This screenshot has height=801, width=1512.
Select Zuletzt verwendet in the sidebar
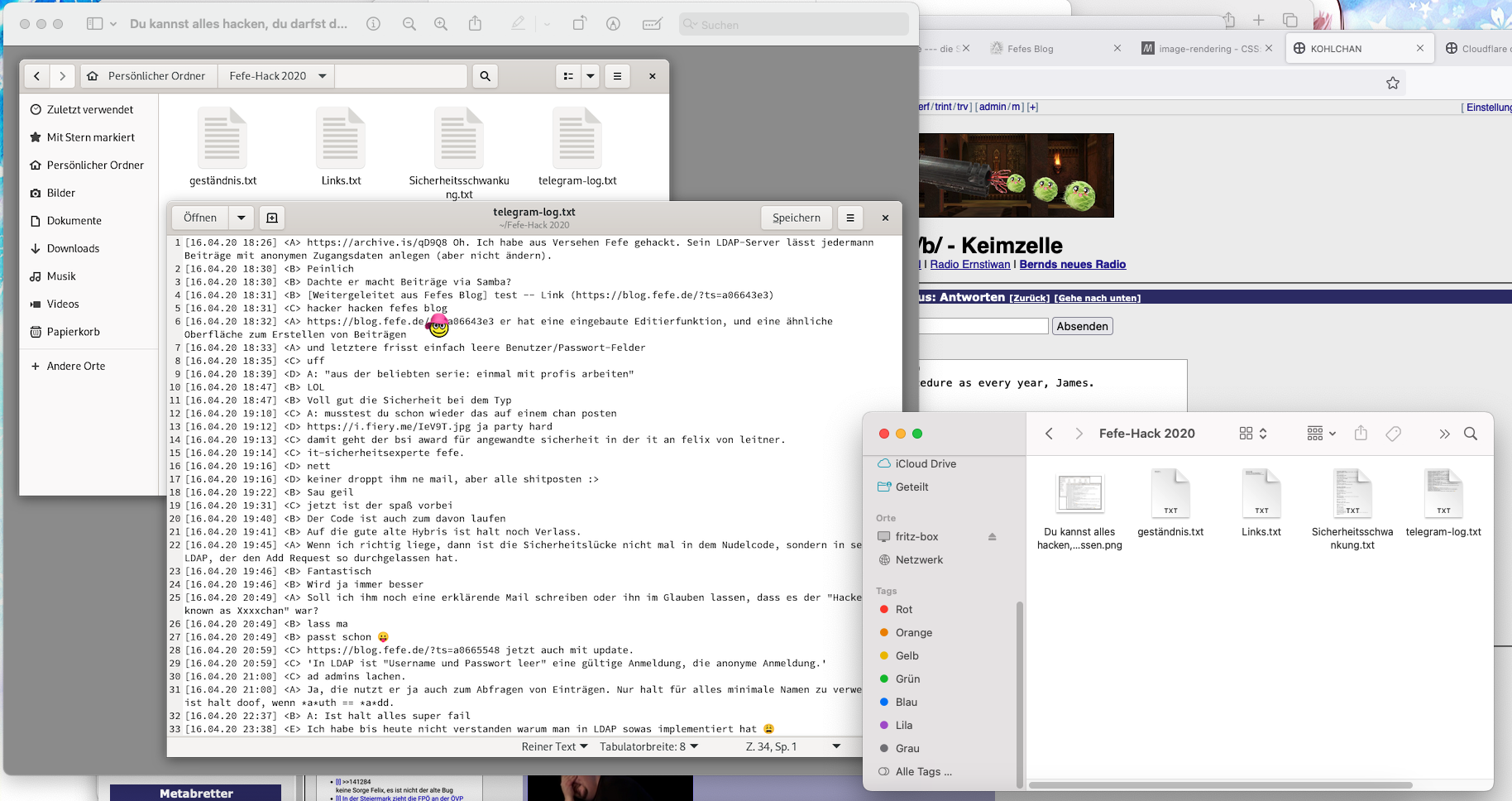point(89,109)
